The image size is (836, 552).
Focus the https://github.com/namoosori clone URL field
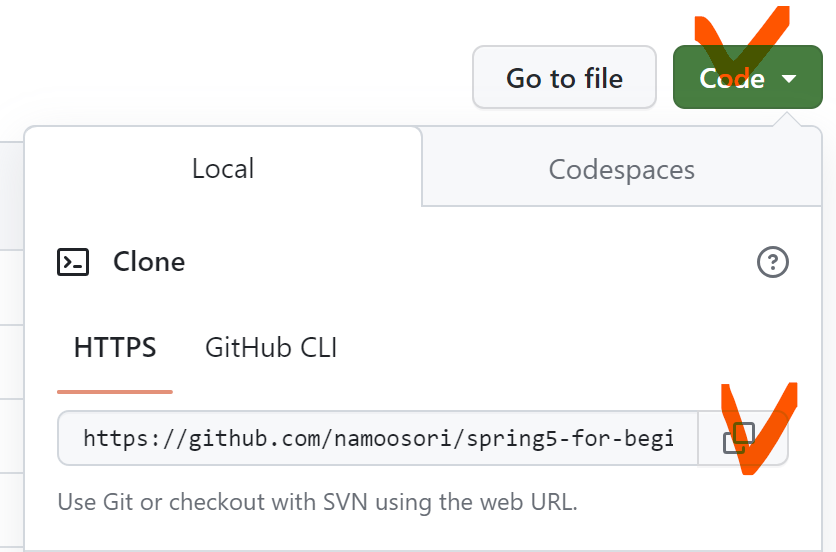coord(378,438)
